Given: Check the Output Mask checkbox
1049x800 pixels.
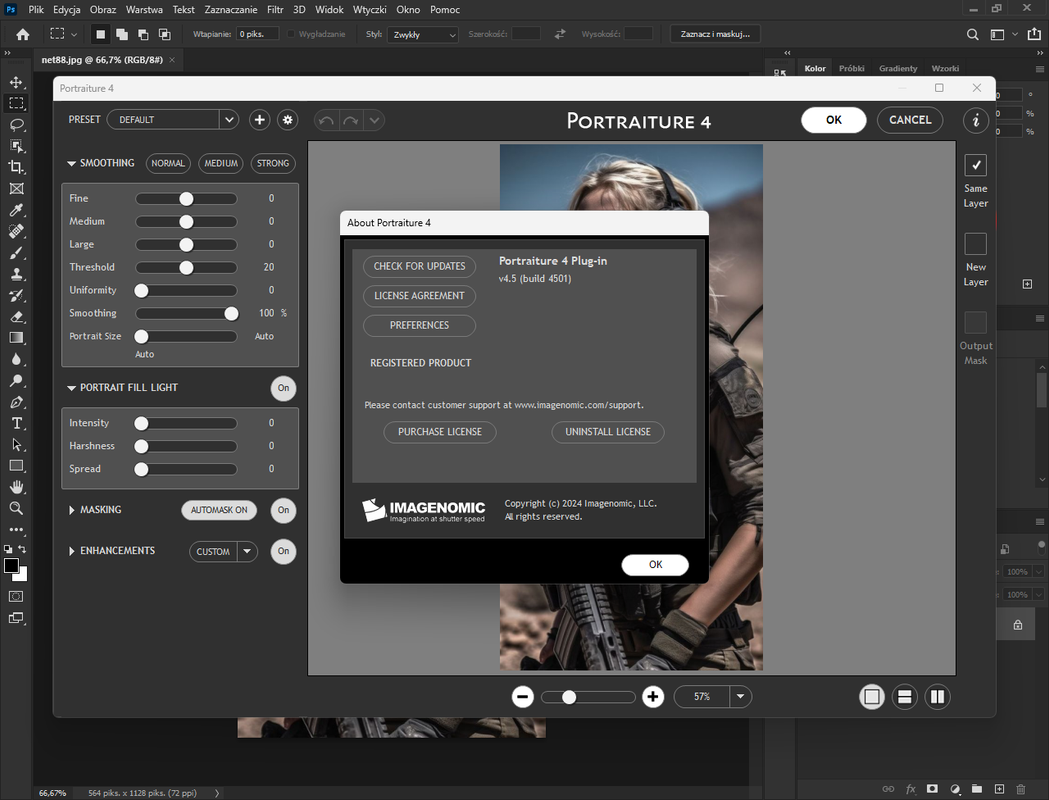Looking at the screenshot, I should coord(975,322).
